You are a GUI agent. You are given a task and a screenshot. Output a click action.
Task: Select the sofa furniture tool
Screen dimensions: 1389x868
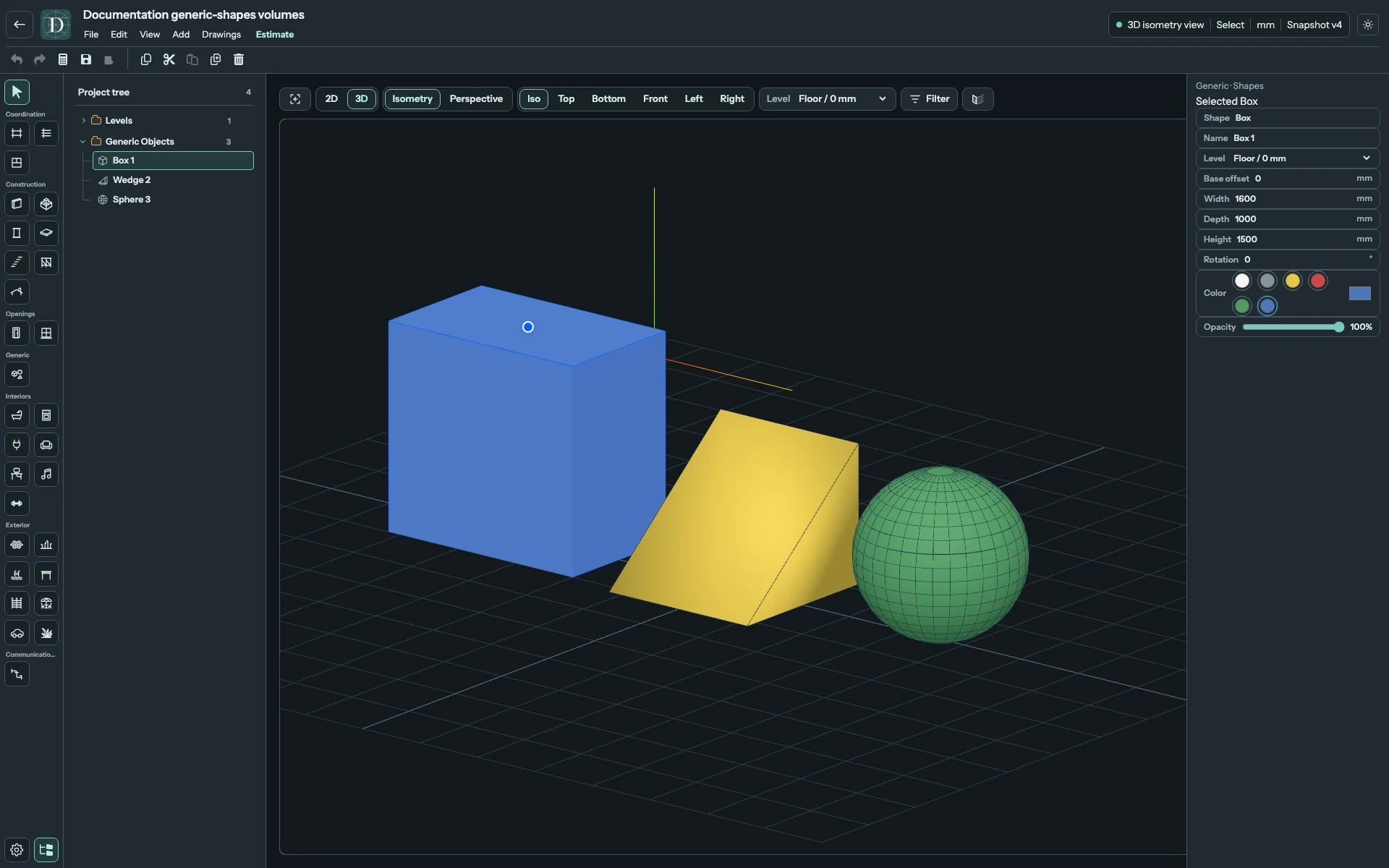46,445
